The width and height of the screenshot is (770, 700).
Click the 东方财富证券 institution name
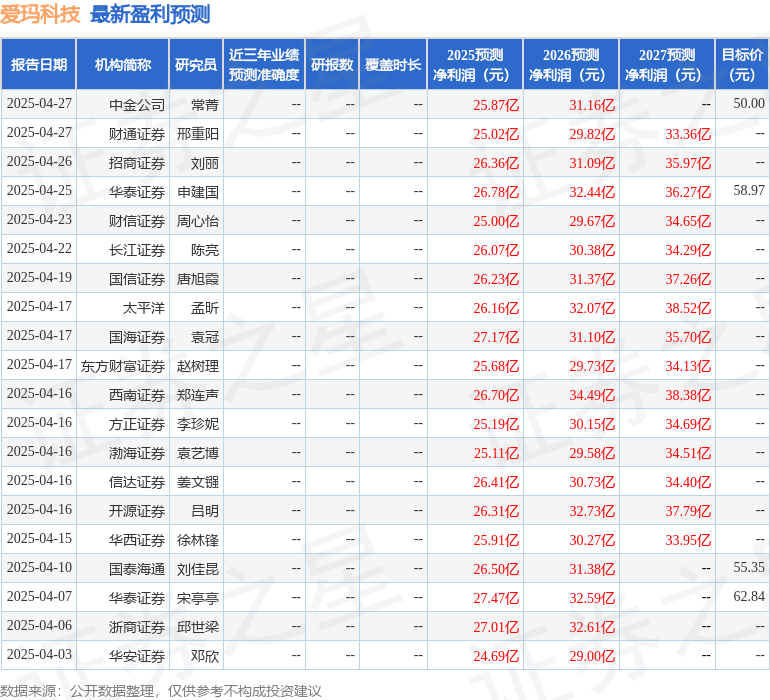[x=123, y=366]
